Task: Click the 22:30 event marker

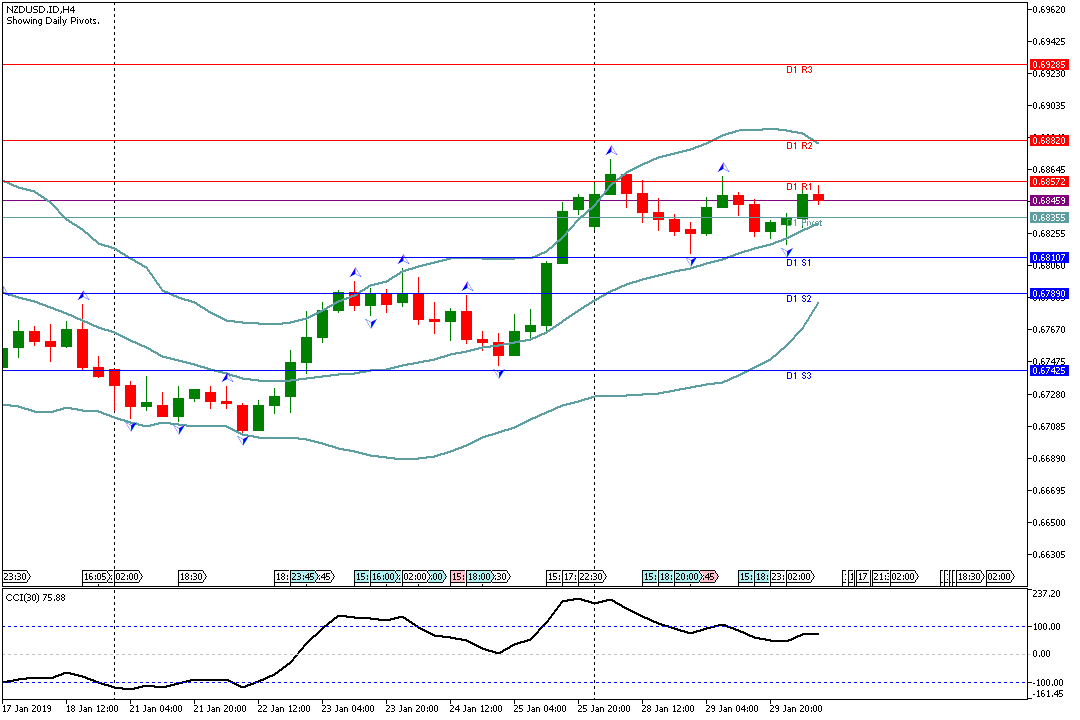Action: [592, 577]
